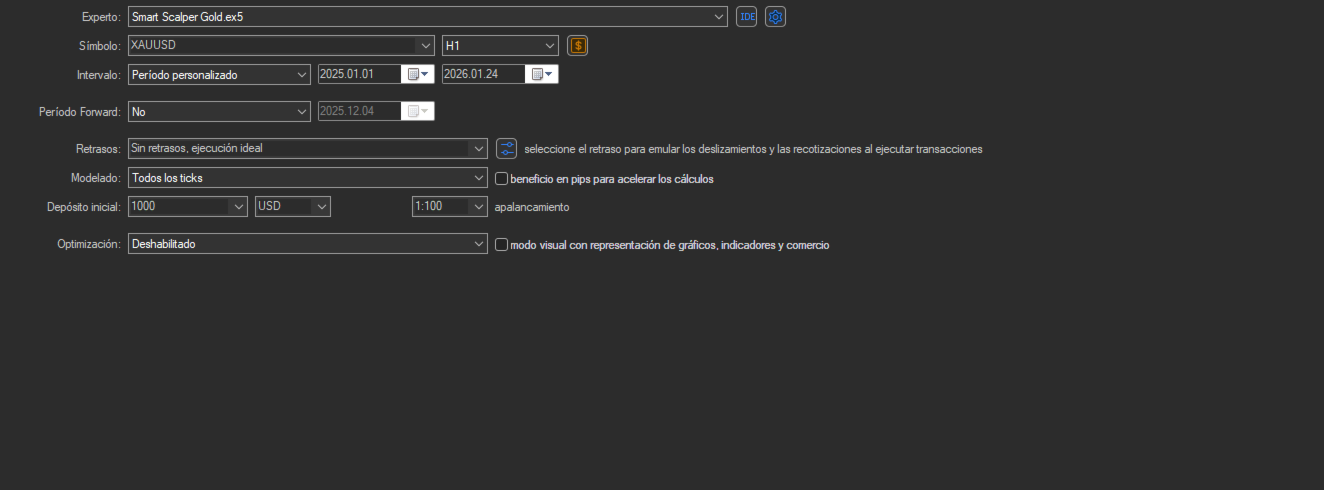Open symbol specification dollar icon
This screenshot has height=490, width=1324.
pyautogui.click(x=577, y=45)
